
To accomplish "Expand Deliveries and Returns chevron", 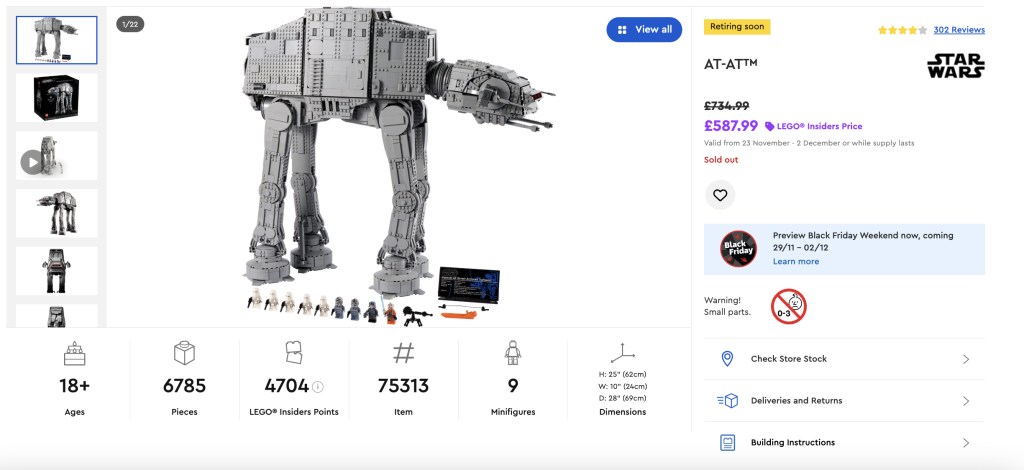I will [966, 401].
